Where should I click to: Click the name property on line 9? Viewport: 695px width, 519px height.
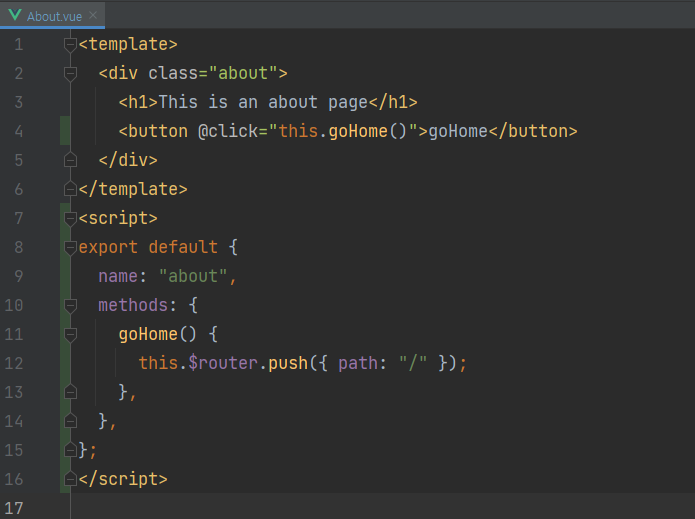(118, 276)
